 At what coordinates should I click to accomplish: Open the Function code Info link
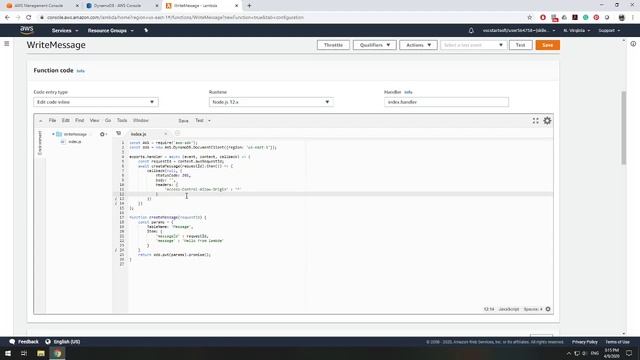(80, 71)
